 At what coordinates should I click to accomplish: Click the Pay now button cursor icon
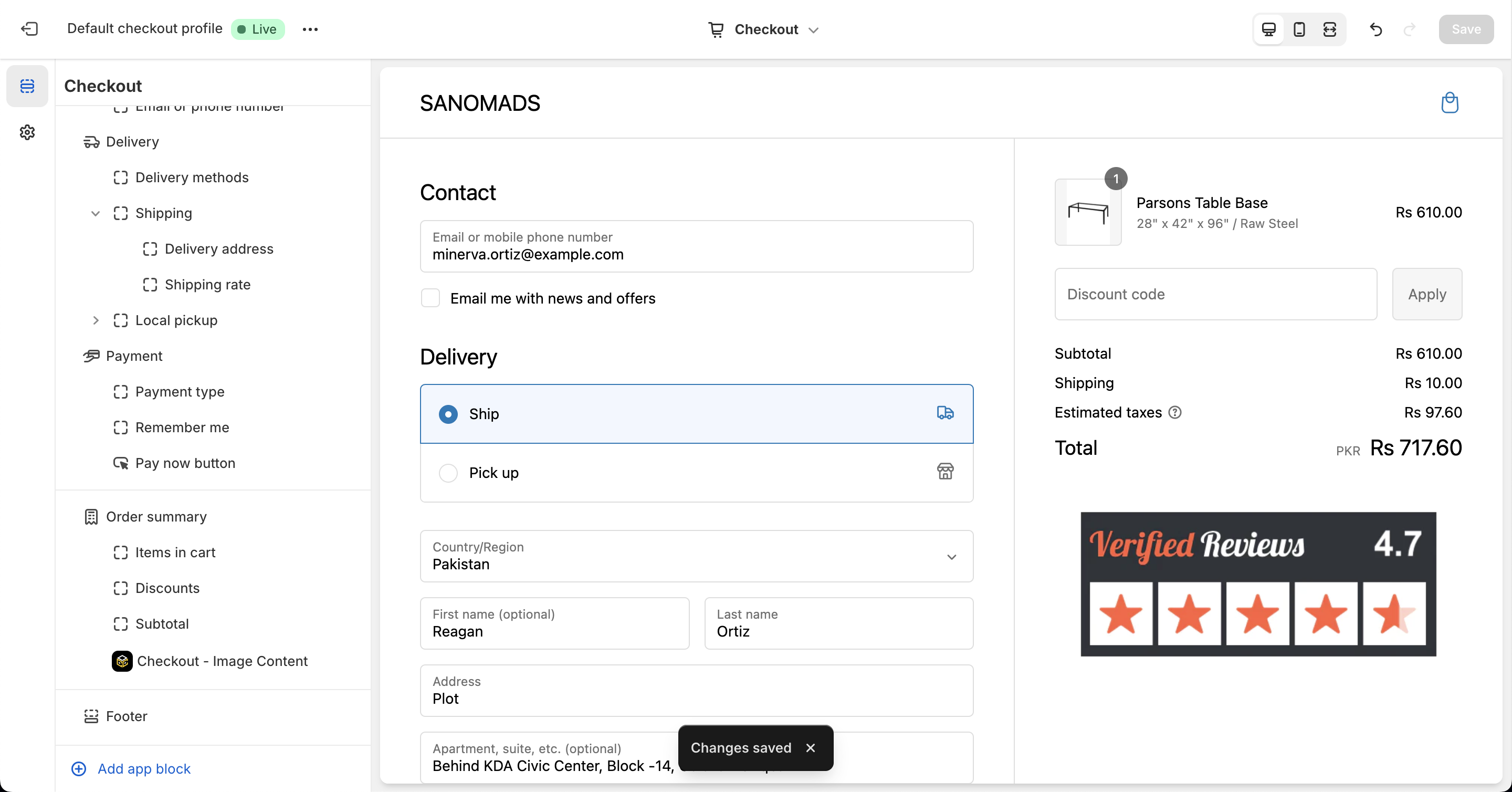(121, 463)
